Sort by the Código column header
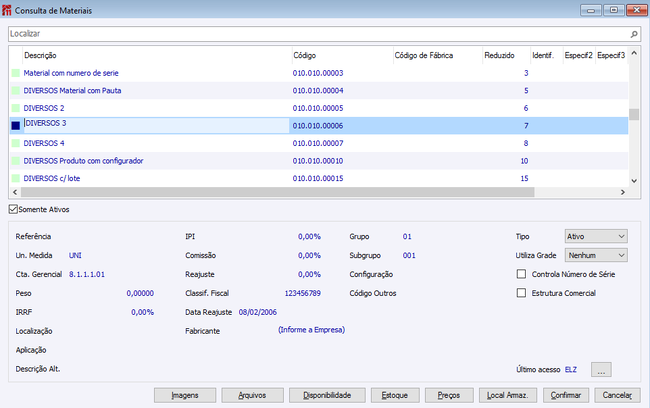 pyautogui.click(x=305, y=56)
